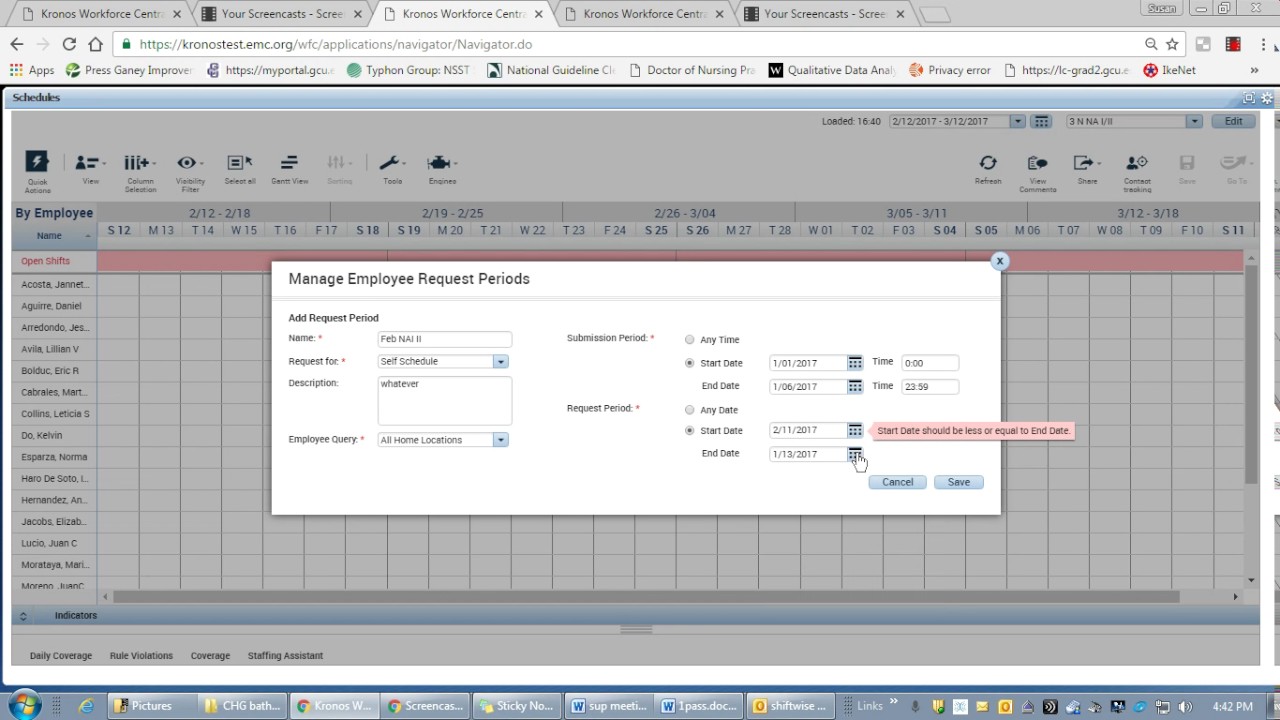
Task: Expand Employee Query dropdown
Action: coord(500,440)
